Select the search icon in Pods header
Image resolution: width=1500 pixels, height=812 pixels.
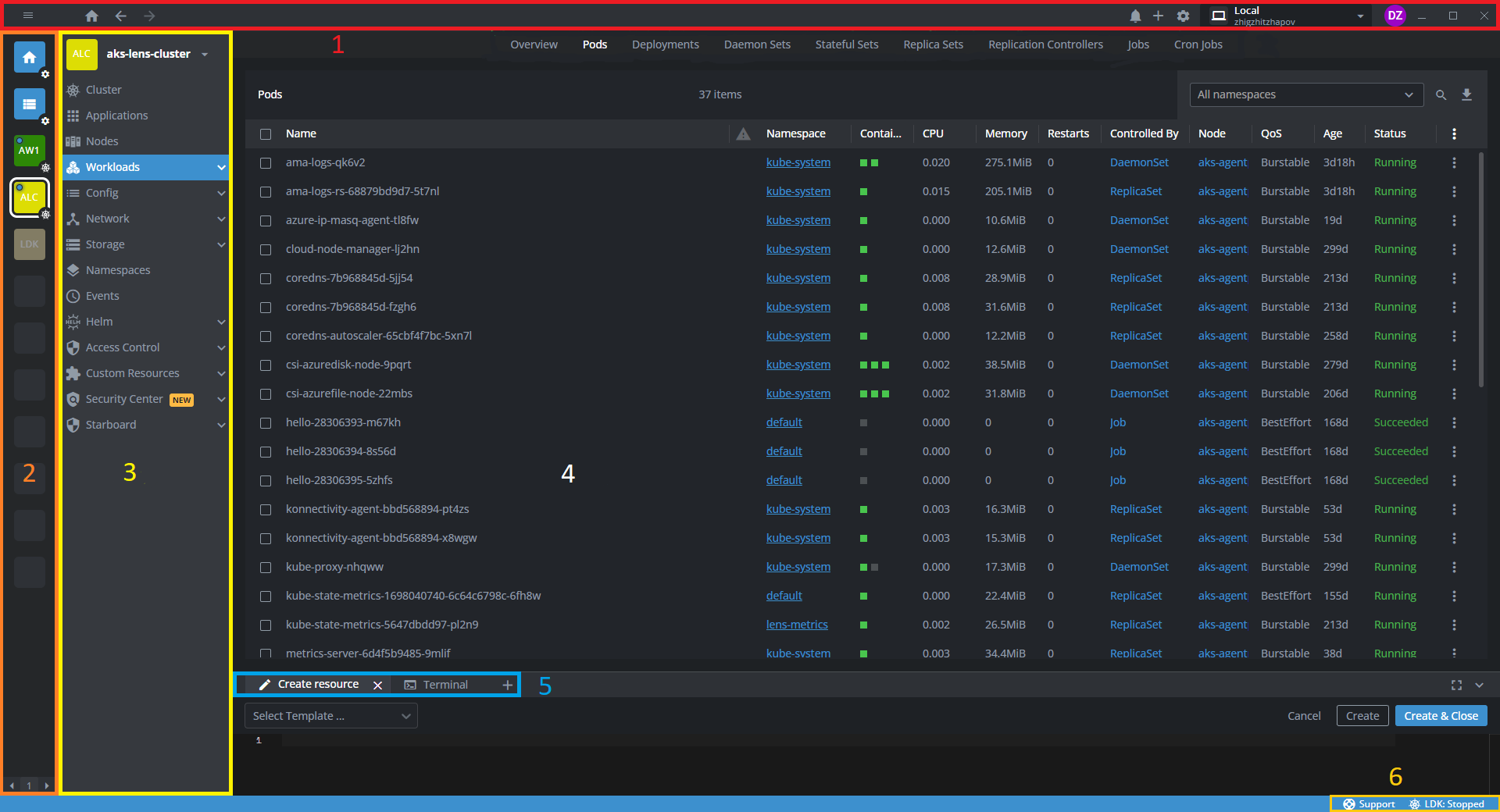(x=1441, y=94)
